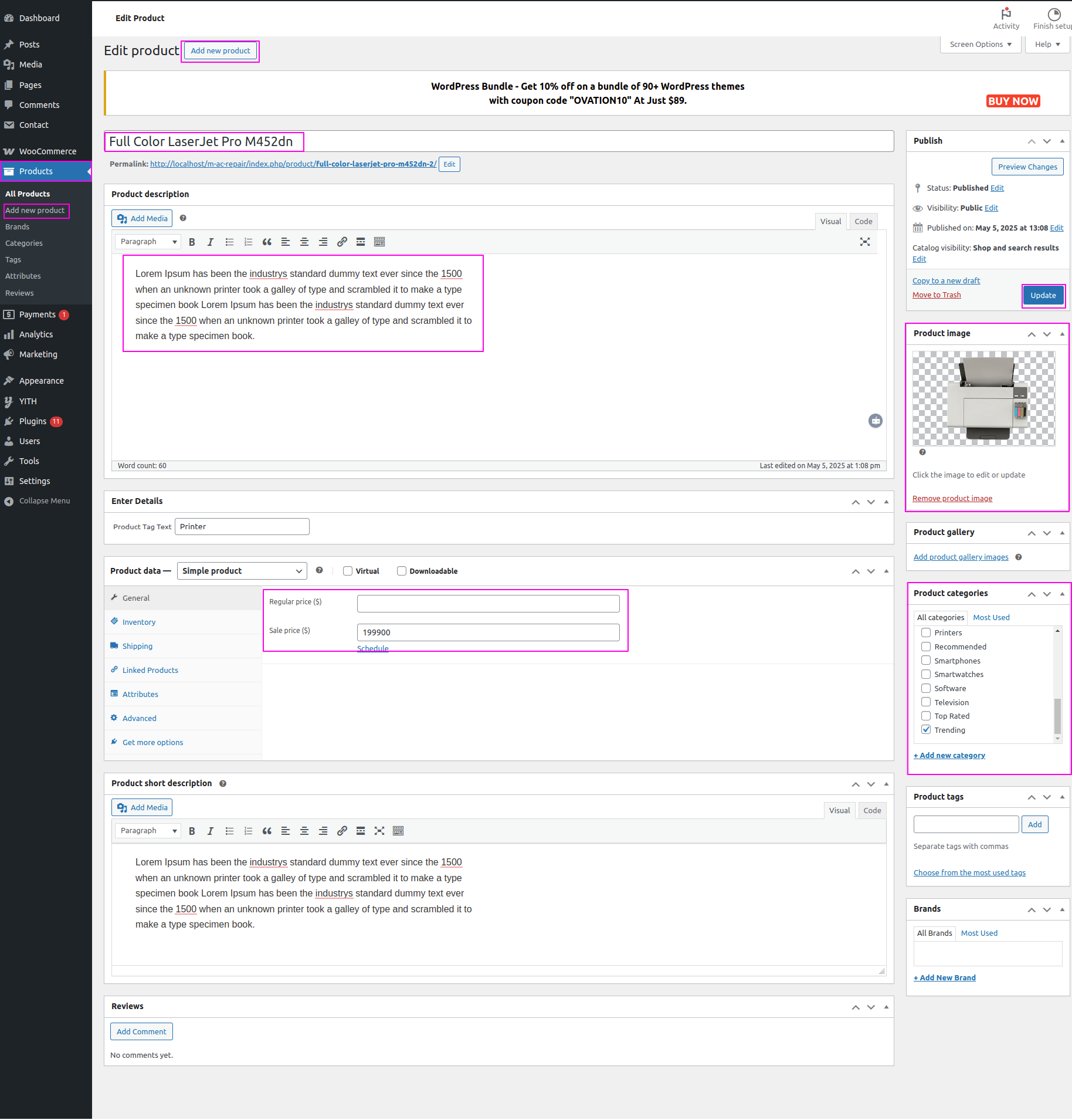Insert link in short description editor
The image size is (1072, 1120).
tap(342, 831)
